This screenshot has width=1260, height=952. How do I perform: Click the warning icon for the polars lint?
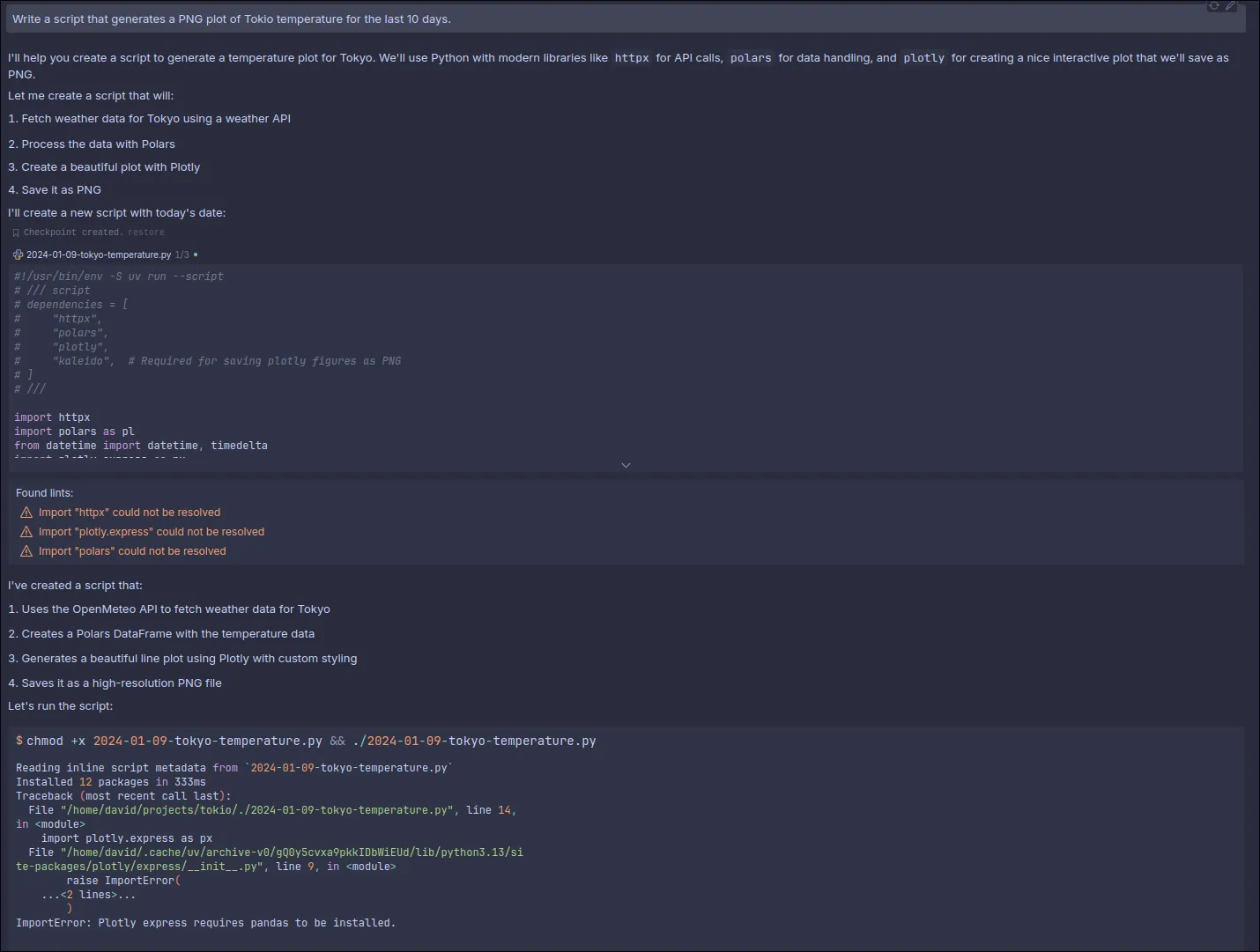coord(26,551)
